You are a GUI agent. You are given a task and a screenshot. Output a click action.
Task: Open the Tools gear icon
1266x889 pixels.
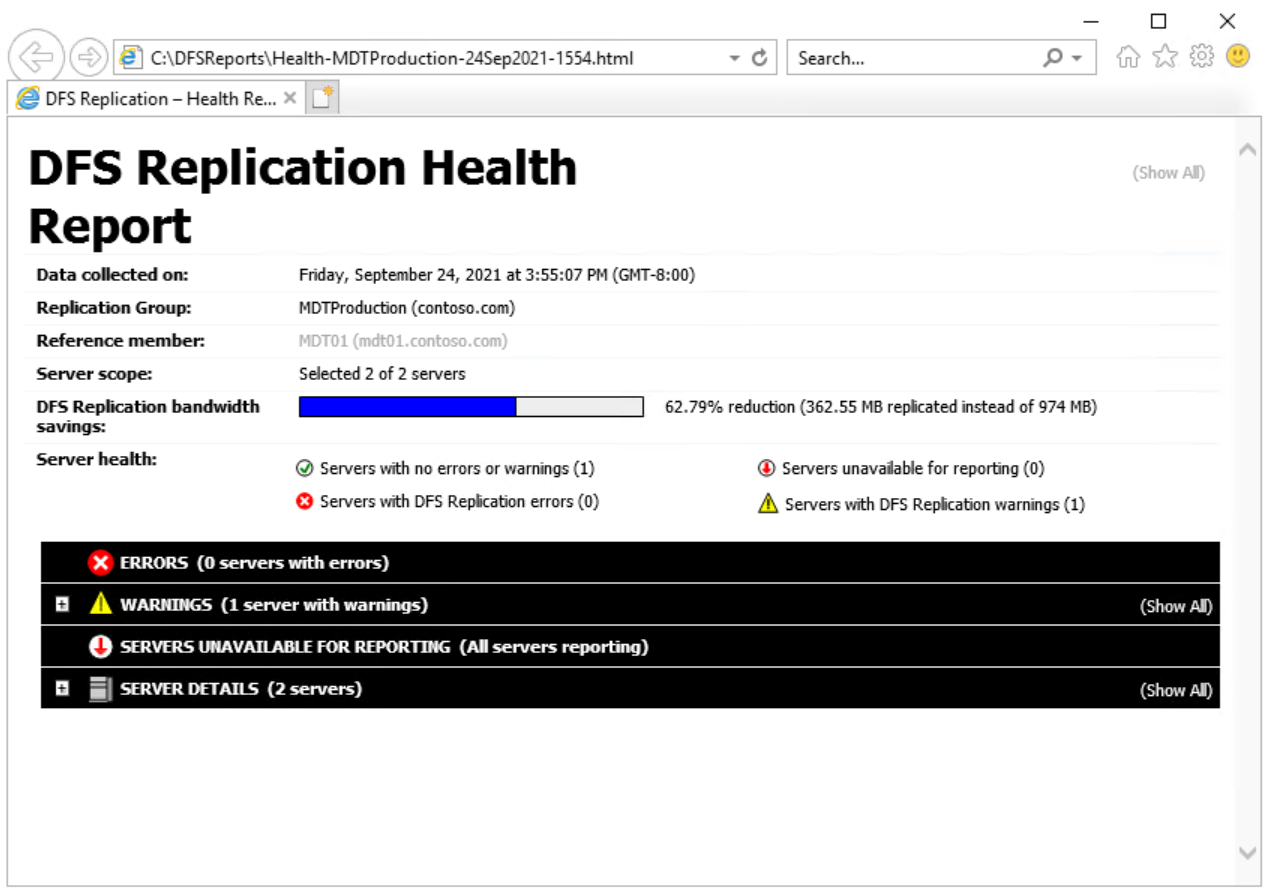pyautogui.click(x=1201, y=58)
